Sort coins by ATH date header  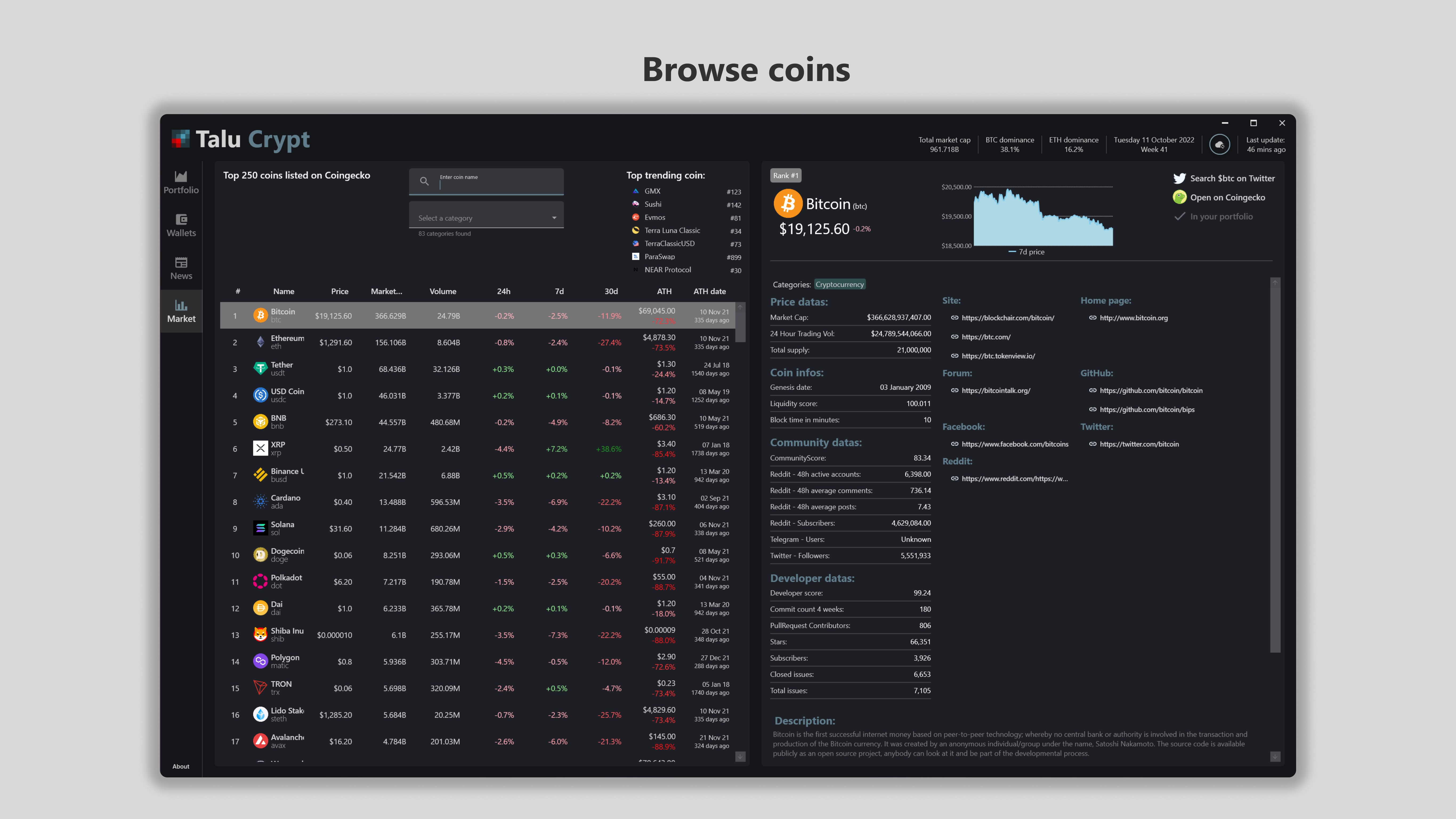709,291
